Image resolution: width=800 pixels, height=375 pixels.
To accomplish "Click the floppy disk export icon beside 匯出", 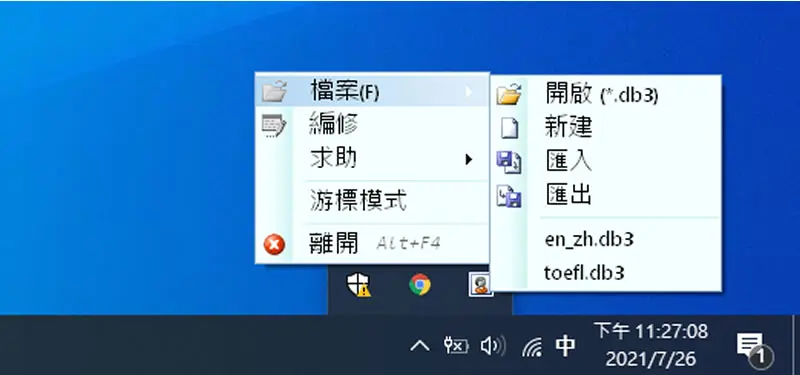I will tap(509, 196).
